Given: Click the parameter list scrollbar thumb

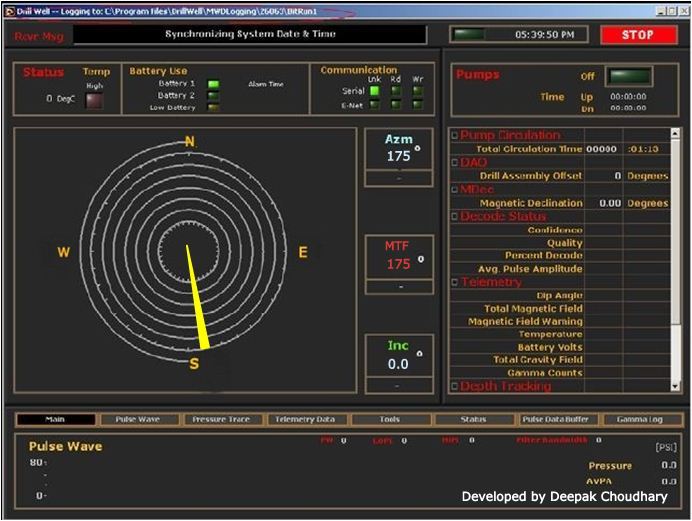Looking at the screenshot, I should coord(675,233).
